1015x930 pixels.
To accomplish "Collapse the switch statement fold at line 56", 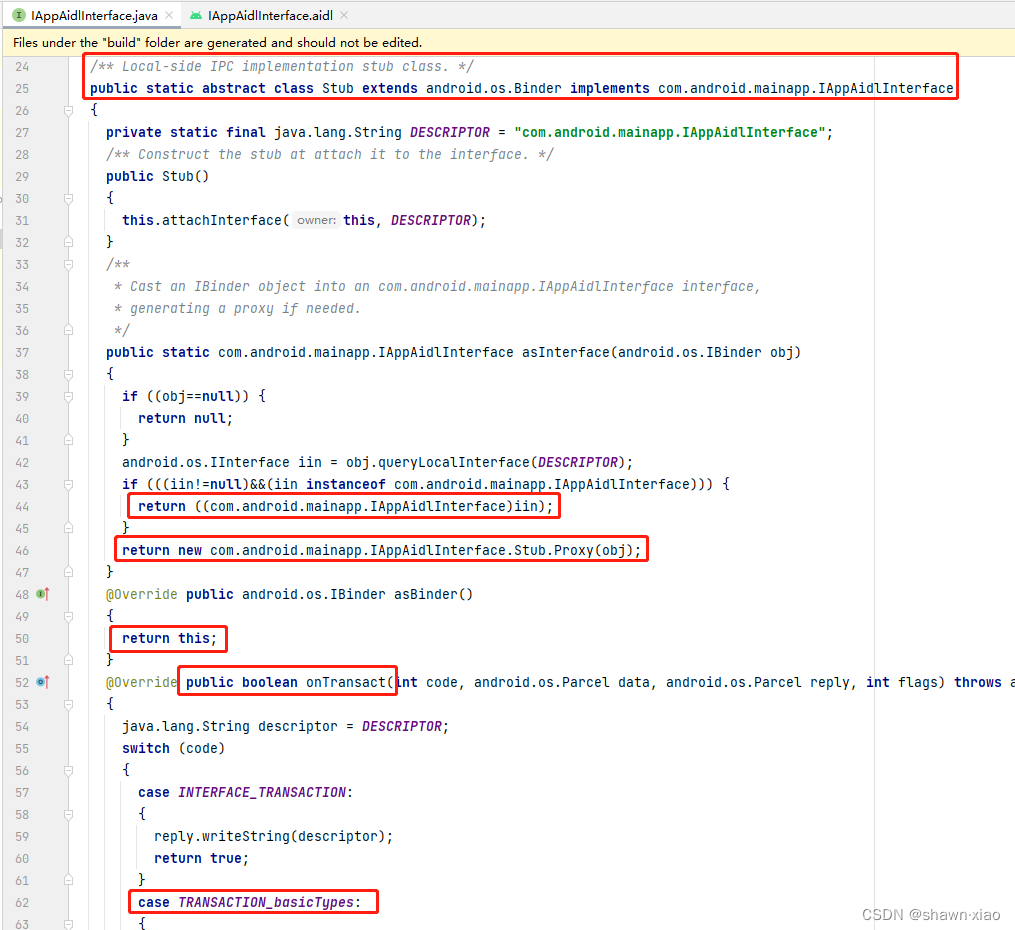I will (x=68, y=770).
